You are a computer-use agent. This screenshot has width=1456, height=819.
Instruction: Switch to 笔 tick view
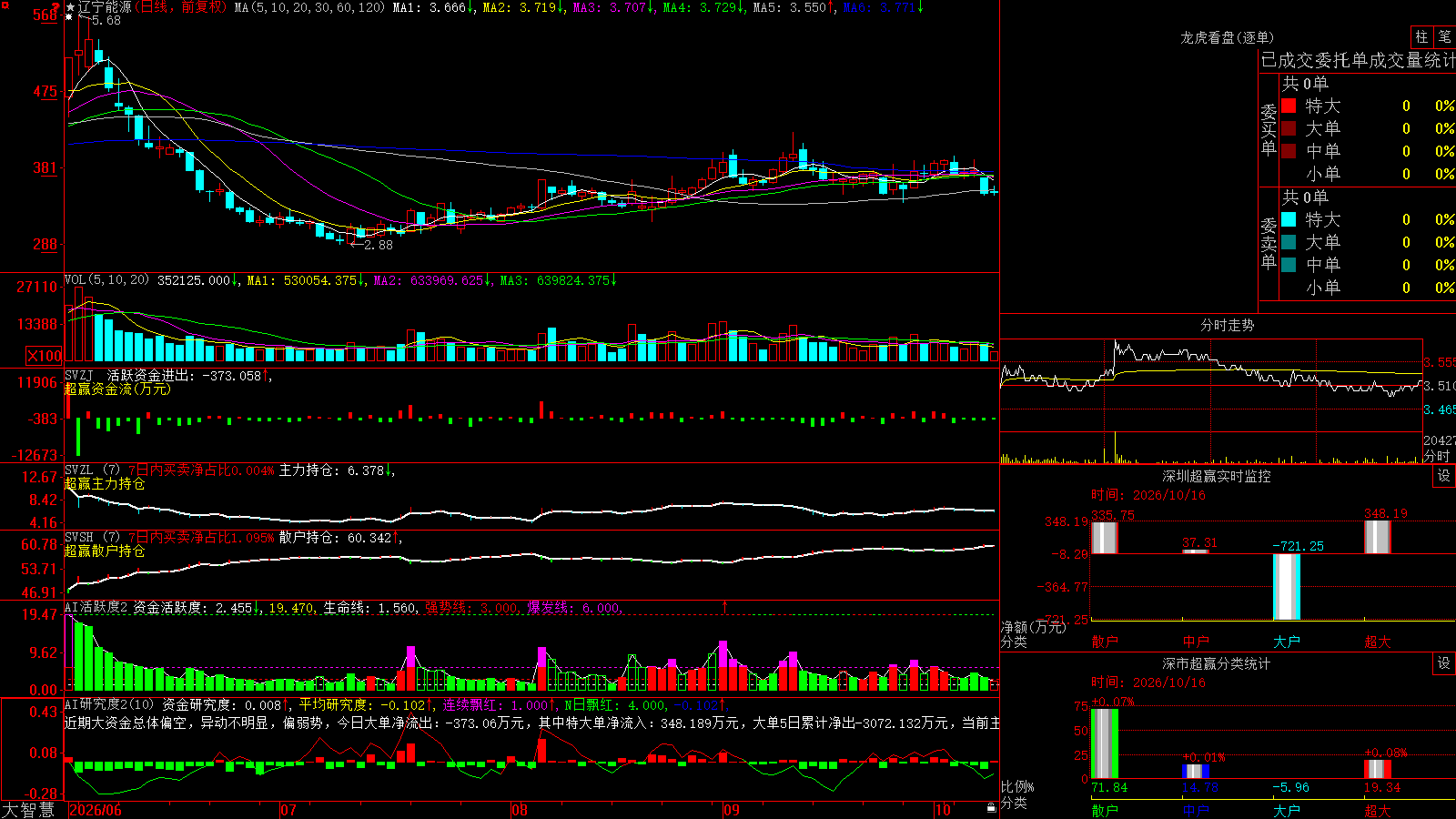tap(1444, 37)
